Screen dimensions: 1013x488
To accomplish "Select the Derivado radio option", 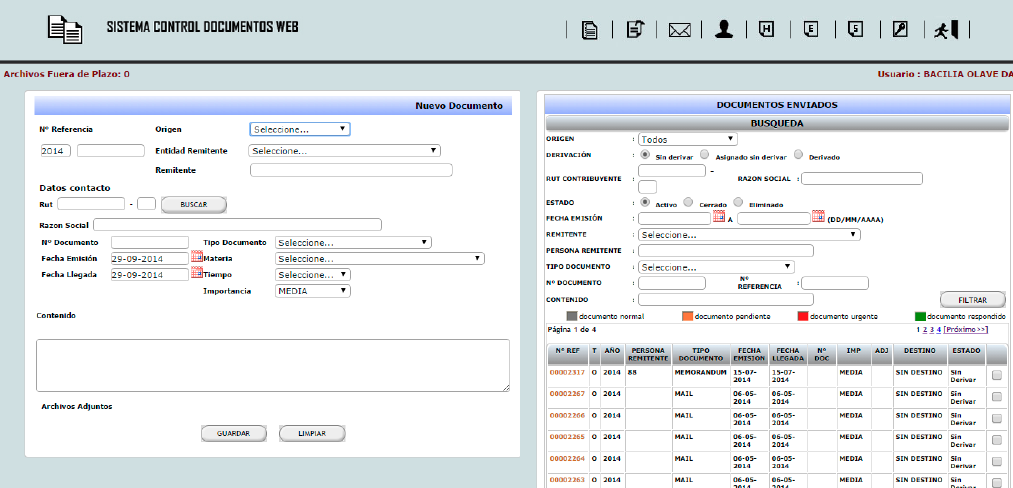I will pyautogui.click(x=799, y=155).
